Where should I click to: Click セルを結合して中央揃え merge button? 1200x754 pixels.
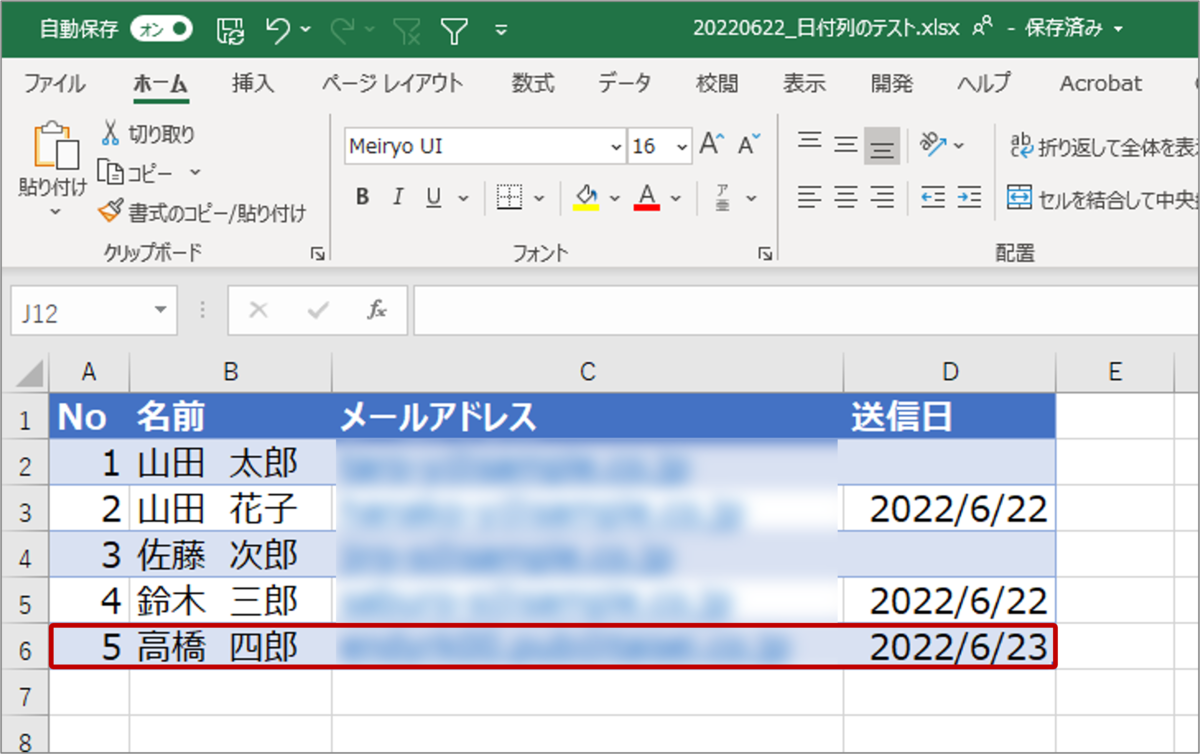(x=1103, y=197)
